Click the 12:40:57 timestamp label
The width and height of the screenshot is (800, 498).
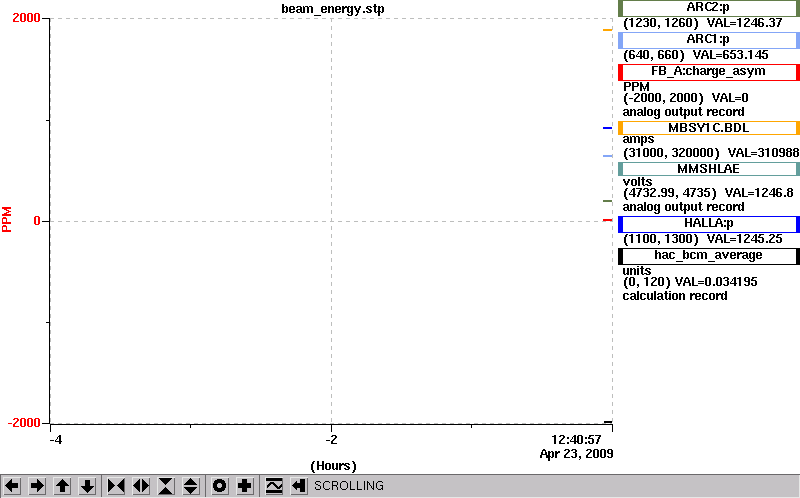coord(576,439)
